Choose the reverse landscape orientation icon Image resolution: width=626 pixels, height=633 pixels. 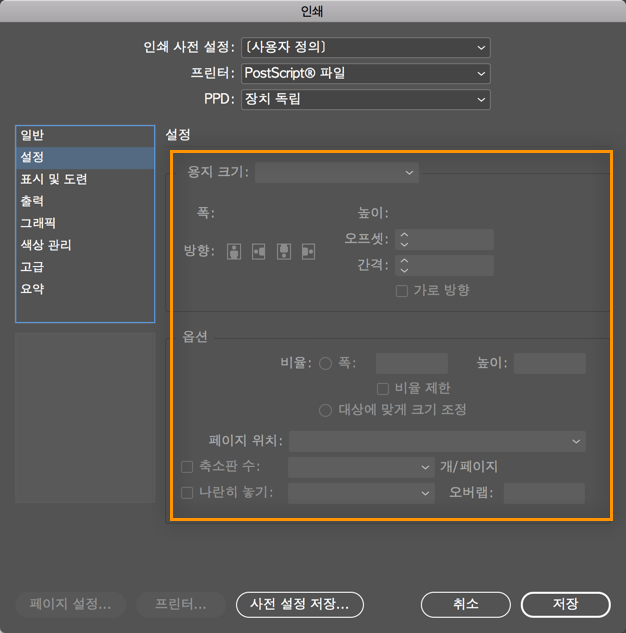click(308, 252)
